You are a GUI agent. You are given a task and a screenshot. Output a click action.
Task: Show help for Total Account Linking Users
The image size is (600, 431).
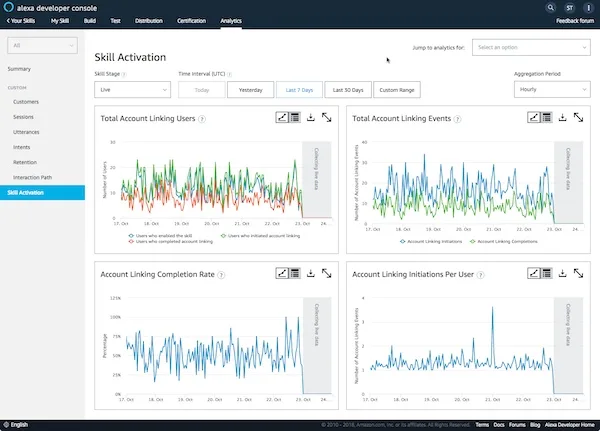click(202, 119)
